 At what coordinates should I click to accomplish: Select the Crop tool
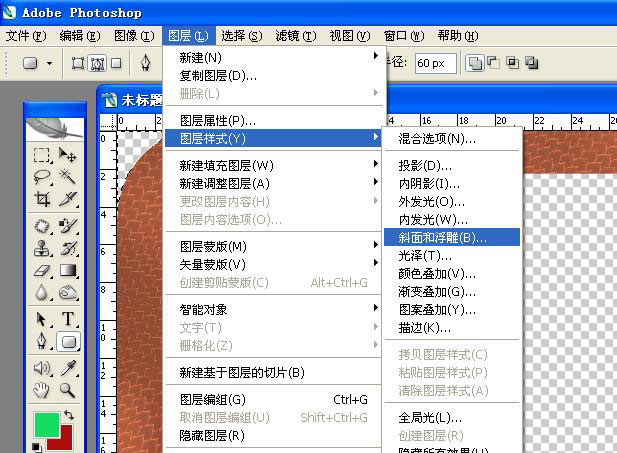42,199
